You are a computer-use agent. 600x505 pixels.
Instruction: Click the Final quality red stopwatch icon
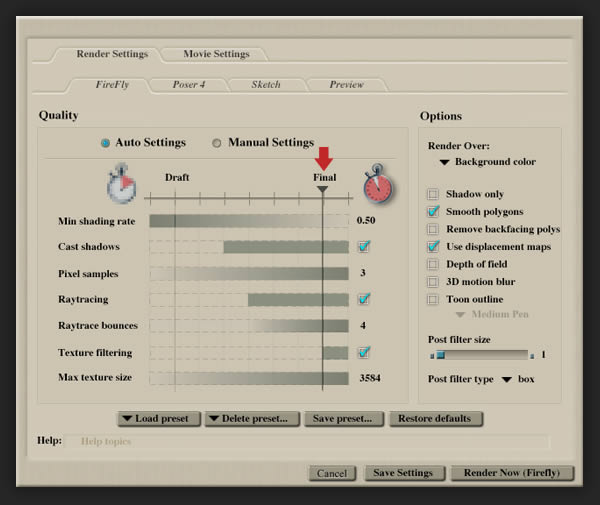pos(378,184)
